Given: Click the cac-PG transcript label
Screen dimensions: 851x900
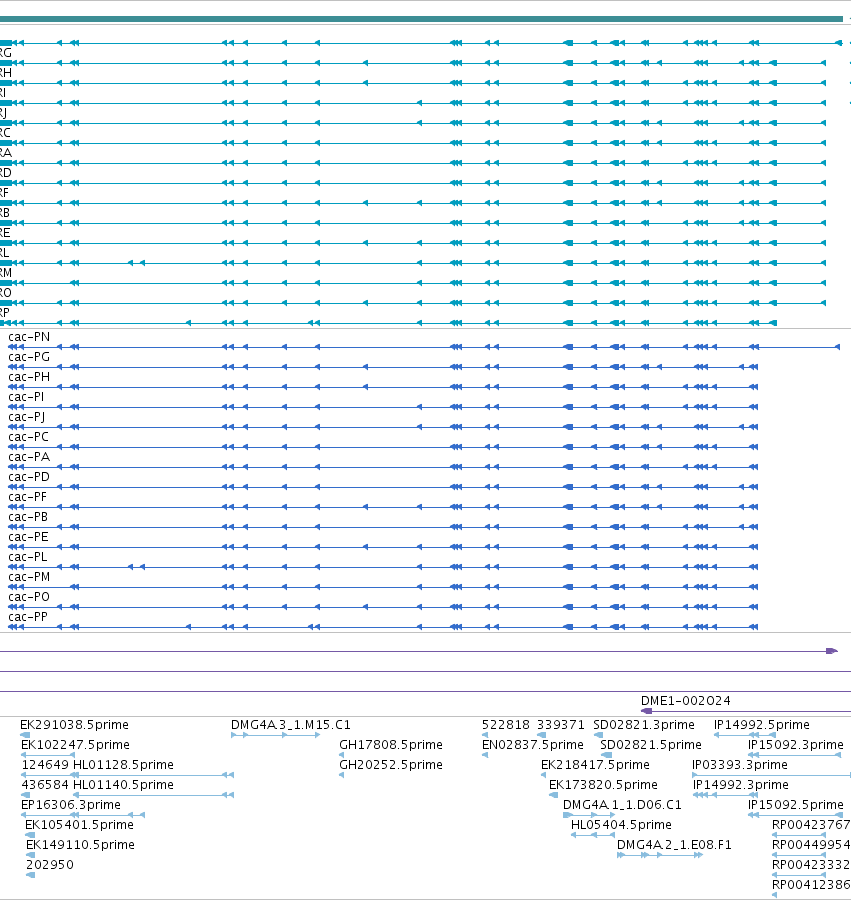Looking at the screenshot, I should tap(29, 357).
